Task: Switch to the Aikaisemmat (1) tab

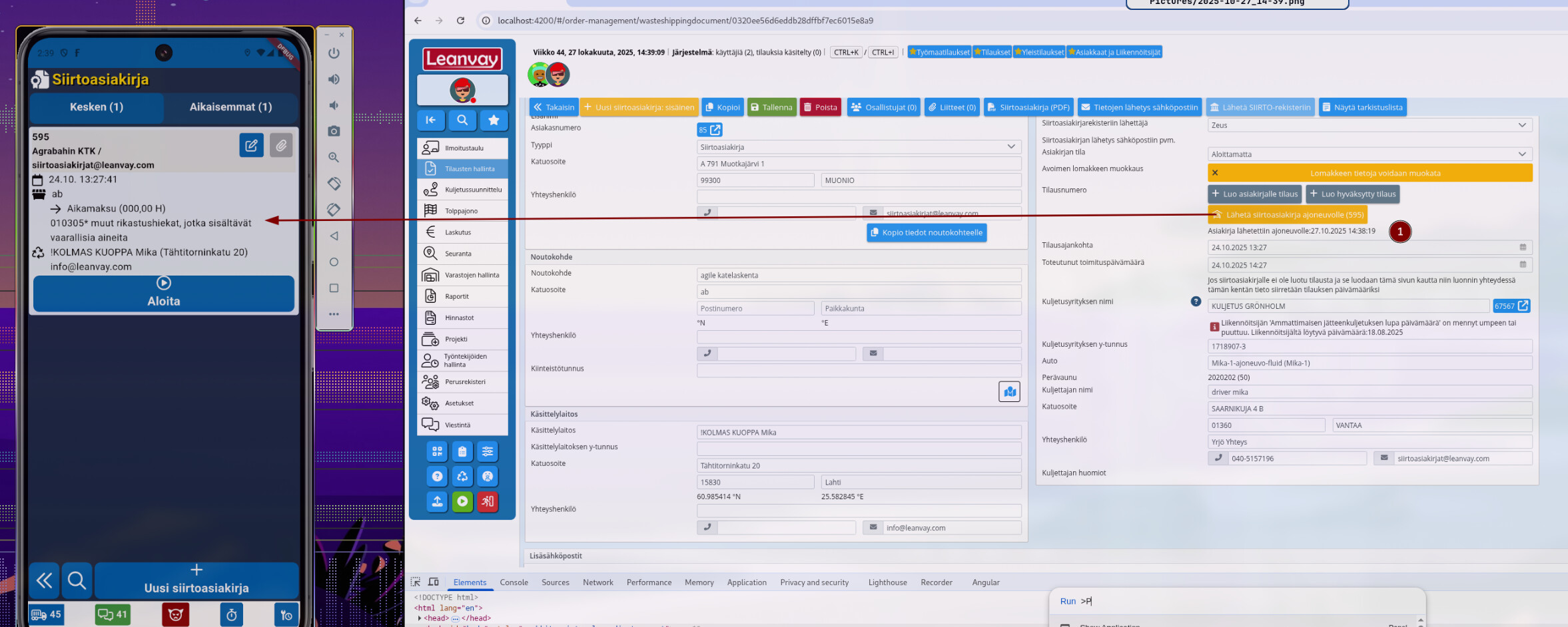Action: 230,107
